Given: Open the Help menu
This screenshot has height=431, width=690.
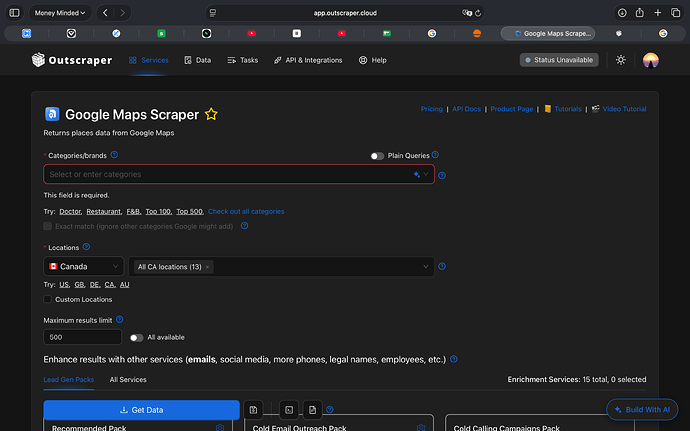Looking at the screenshot, I should pos(373,60).
